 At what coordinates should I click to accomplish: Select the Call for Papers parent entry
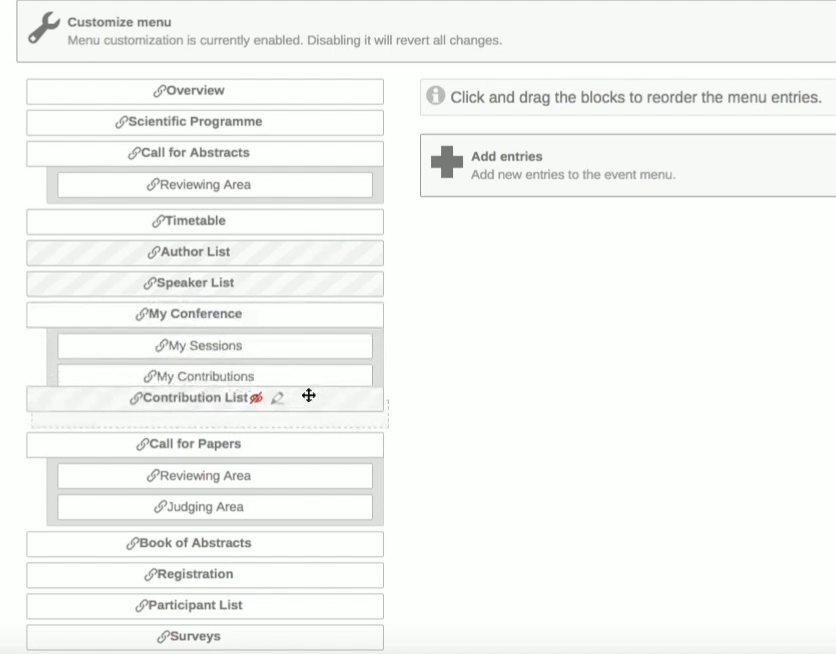tap(205, 445)
